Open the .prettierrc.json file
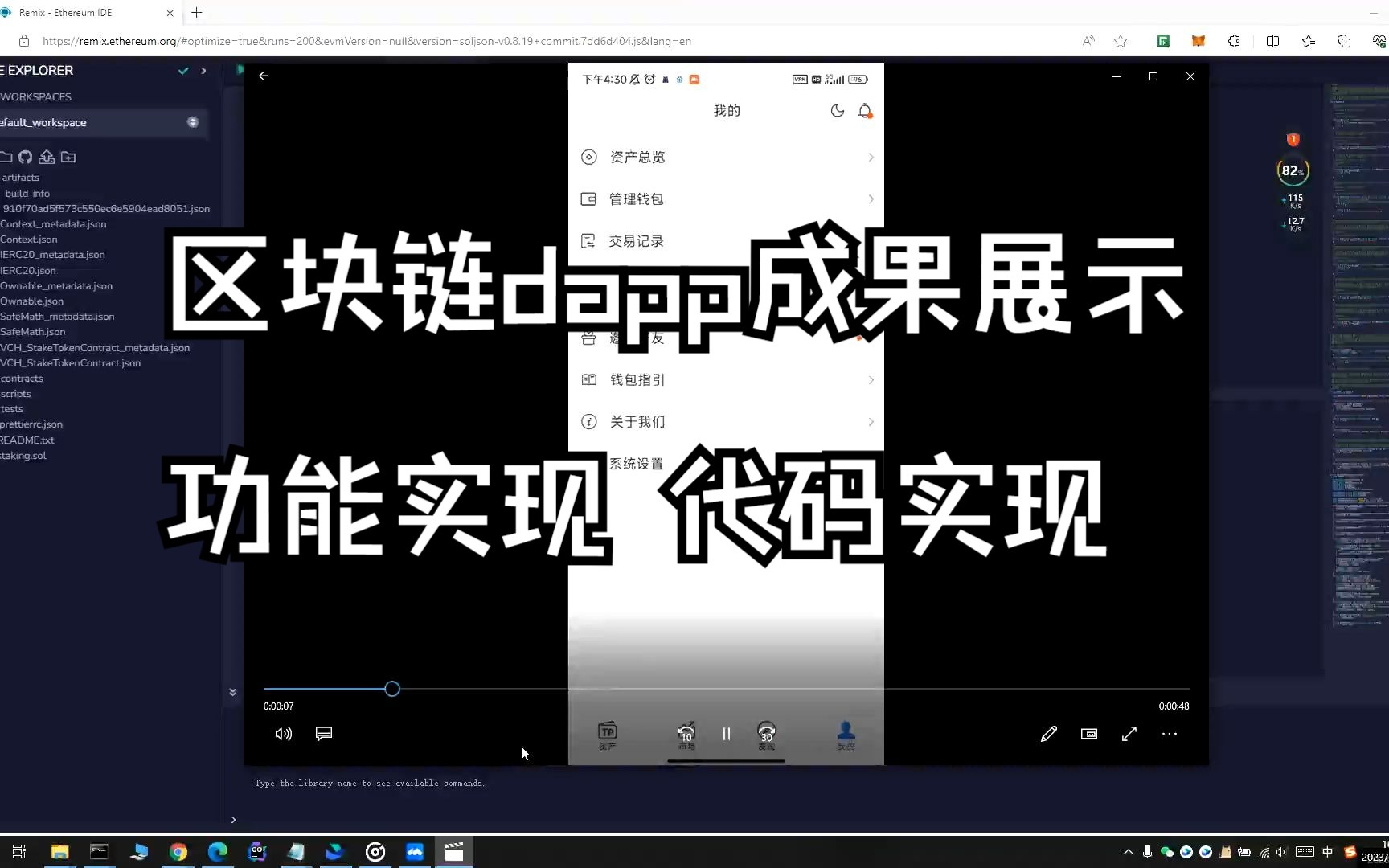This screenshot has height=868, width=1389. [31, 424]
